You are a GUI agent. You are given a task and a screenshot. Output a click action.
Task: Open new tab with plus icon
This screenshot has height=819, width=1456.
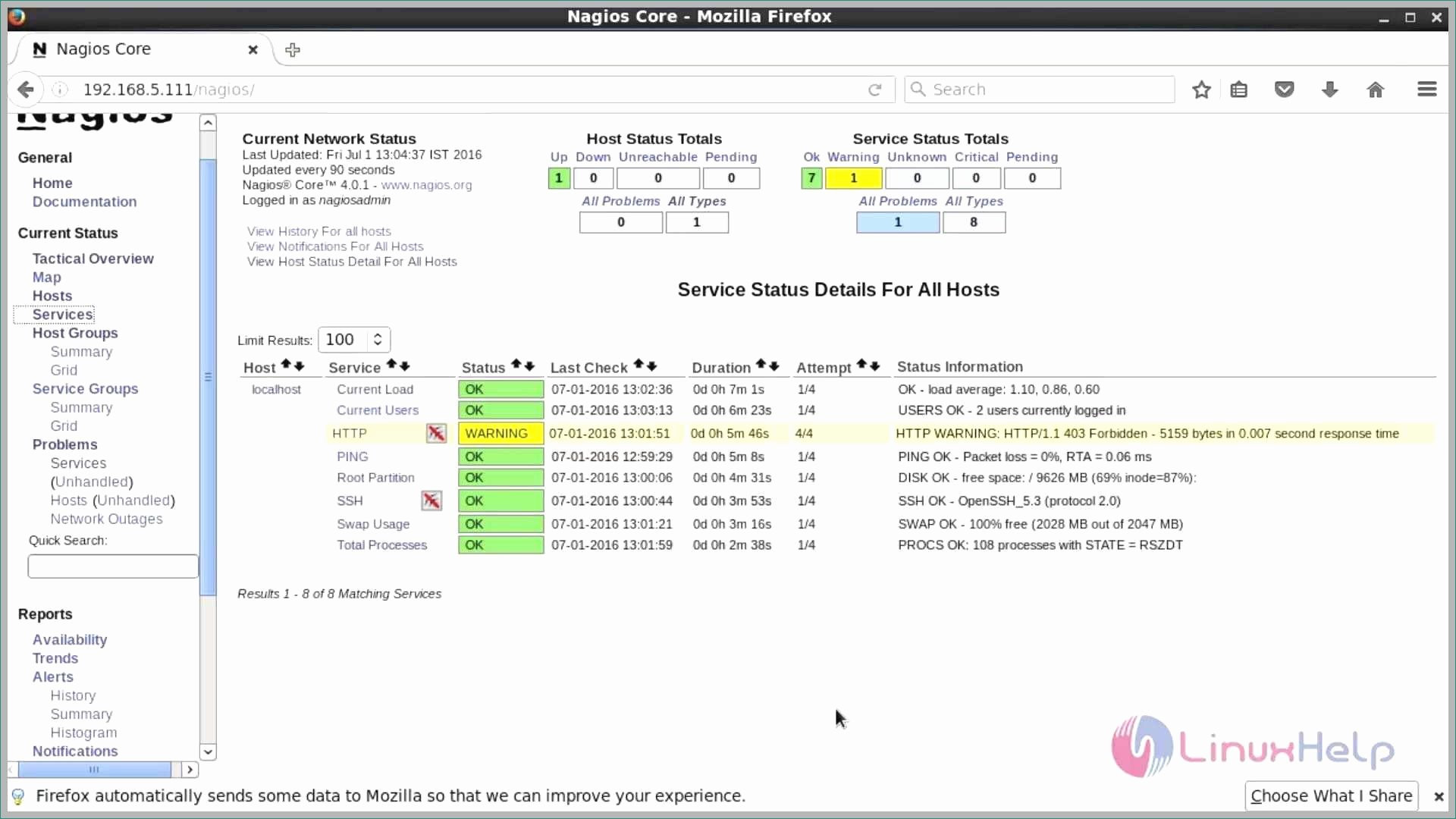pyautogui.click(x=293, y=50)
